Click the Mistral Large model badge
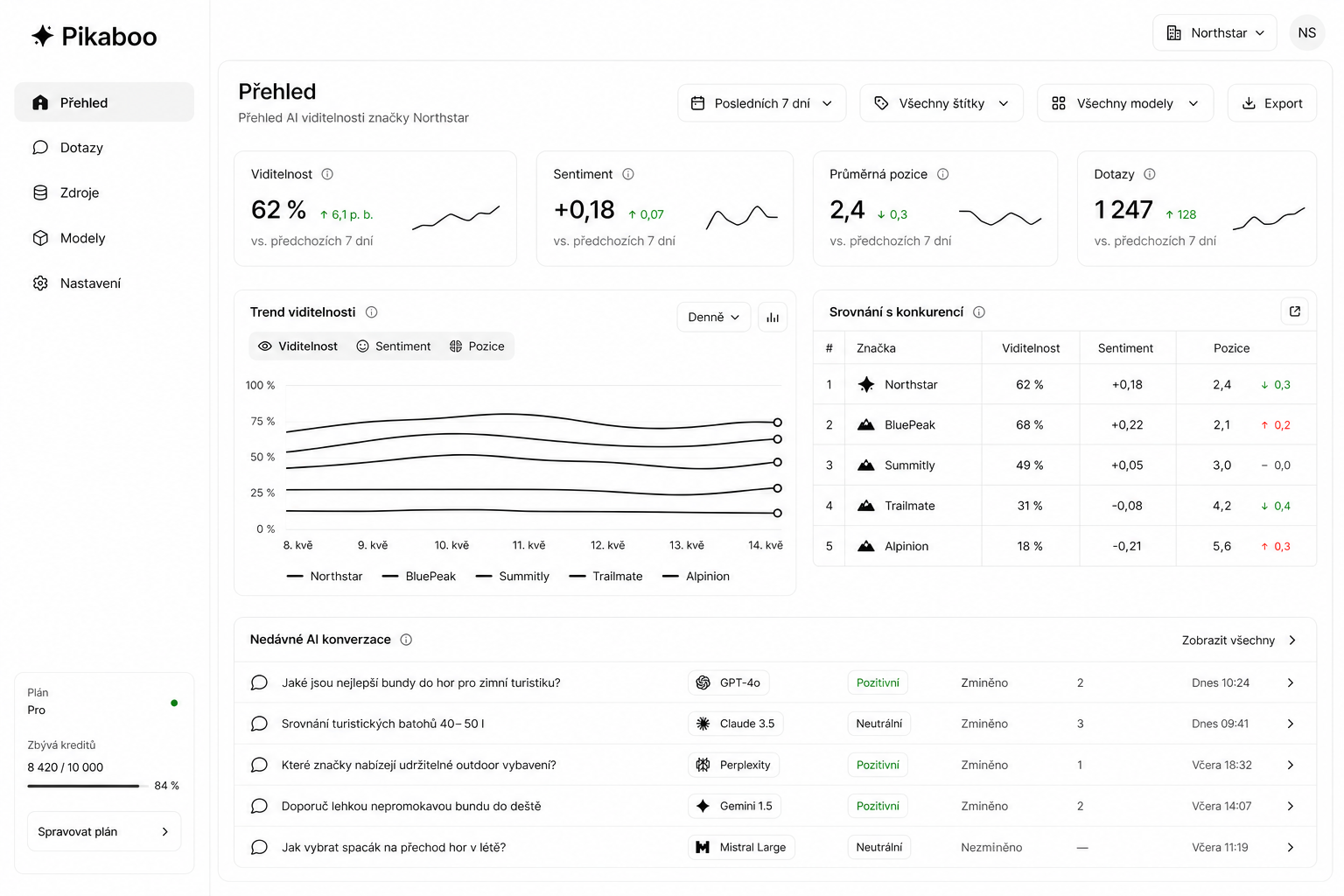Image resolution: width=1344 pixels, height=896 pixels. coord(742,847)
